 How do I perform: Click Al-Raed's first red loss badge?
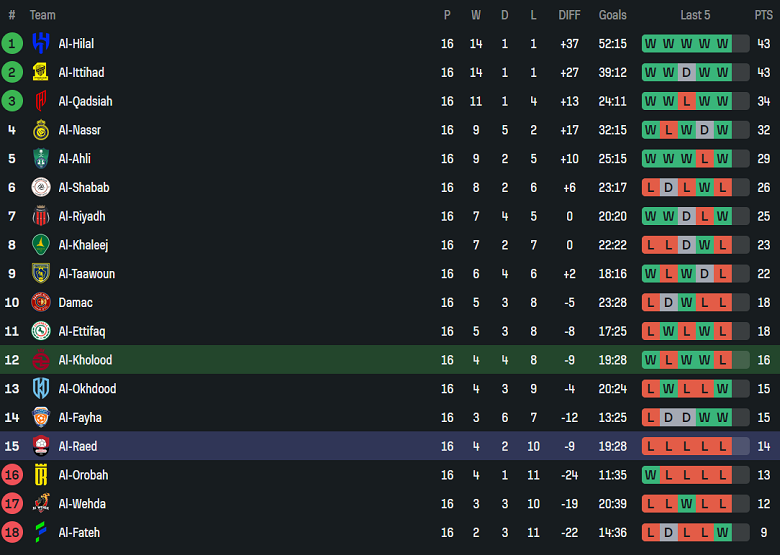coord(651,446)
